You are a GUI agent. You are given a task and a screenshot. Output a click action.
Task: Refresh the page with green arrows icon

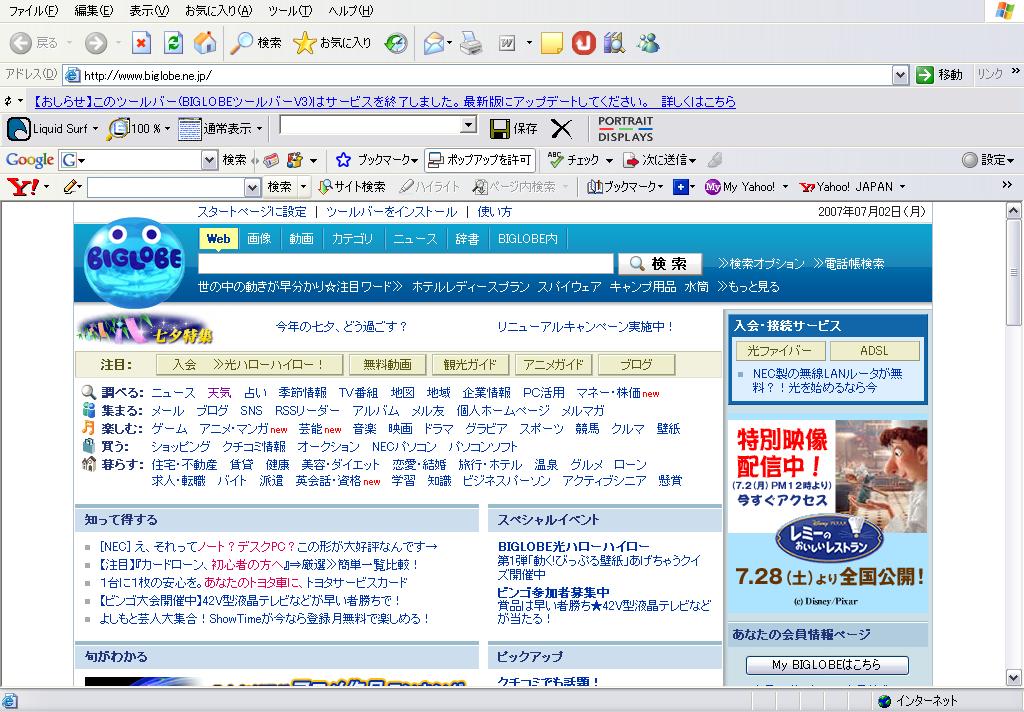[x=173, y=43]
